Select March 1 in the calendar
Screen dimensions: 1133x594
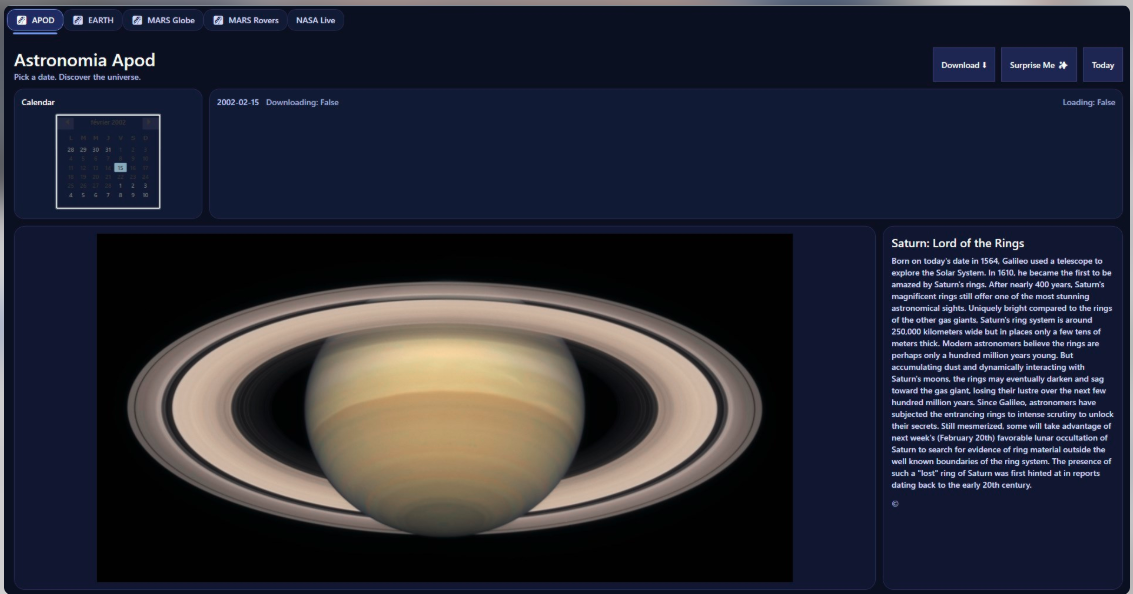point(120,186)
